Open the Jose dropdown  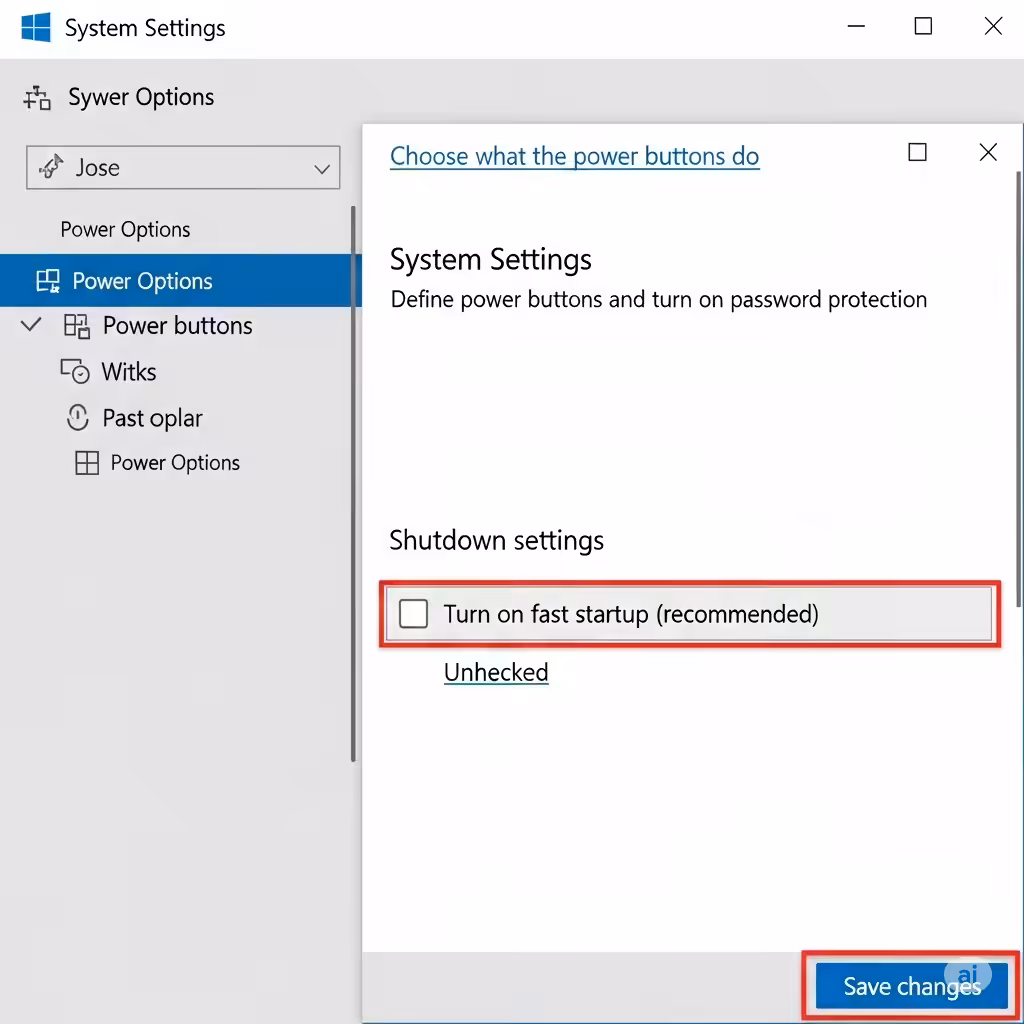pyautogui.click(x=183, y=168)
